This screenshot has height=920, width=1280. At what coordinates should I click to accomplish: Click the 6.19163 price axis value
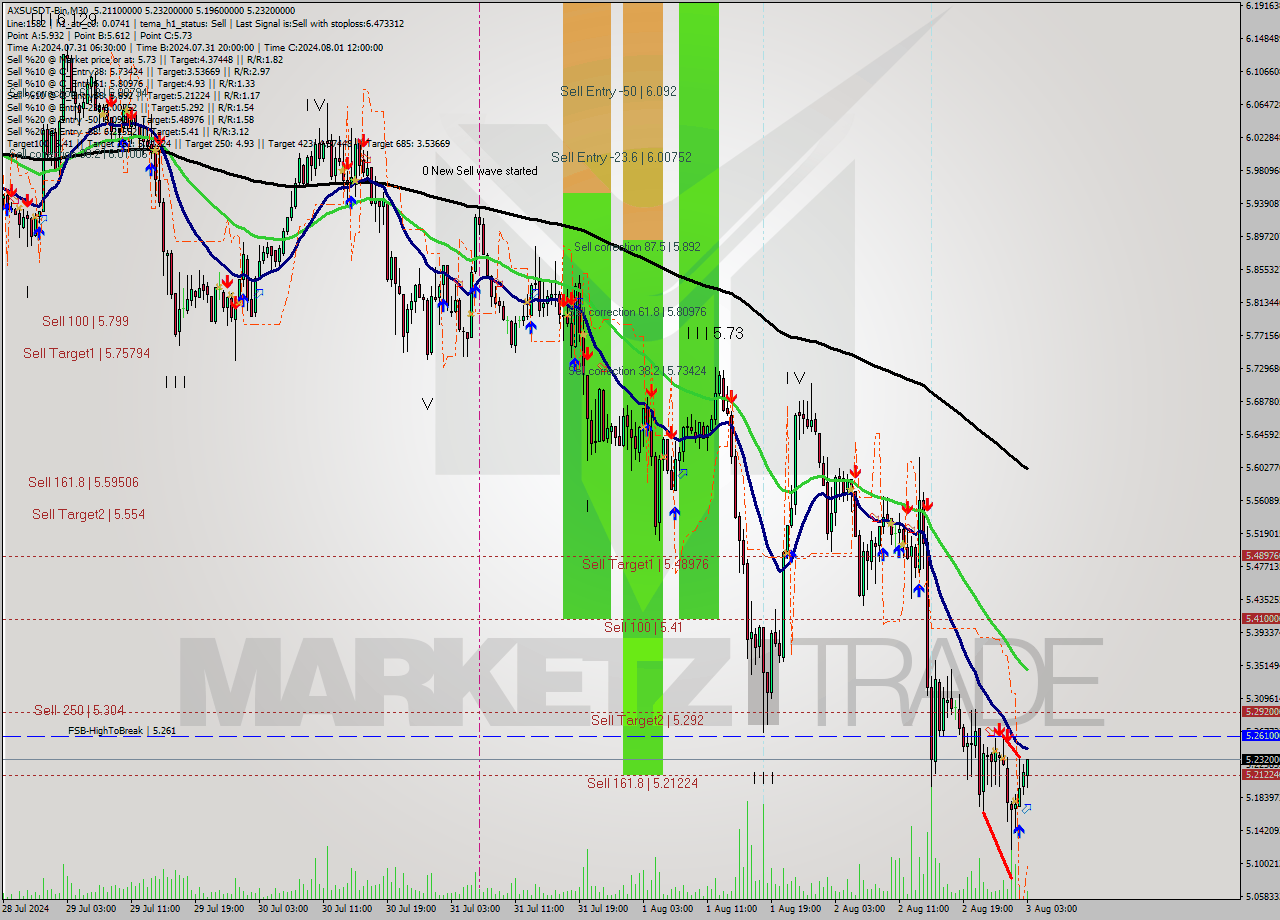click(1263, 6)
